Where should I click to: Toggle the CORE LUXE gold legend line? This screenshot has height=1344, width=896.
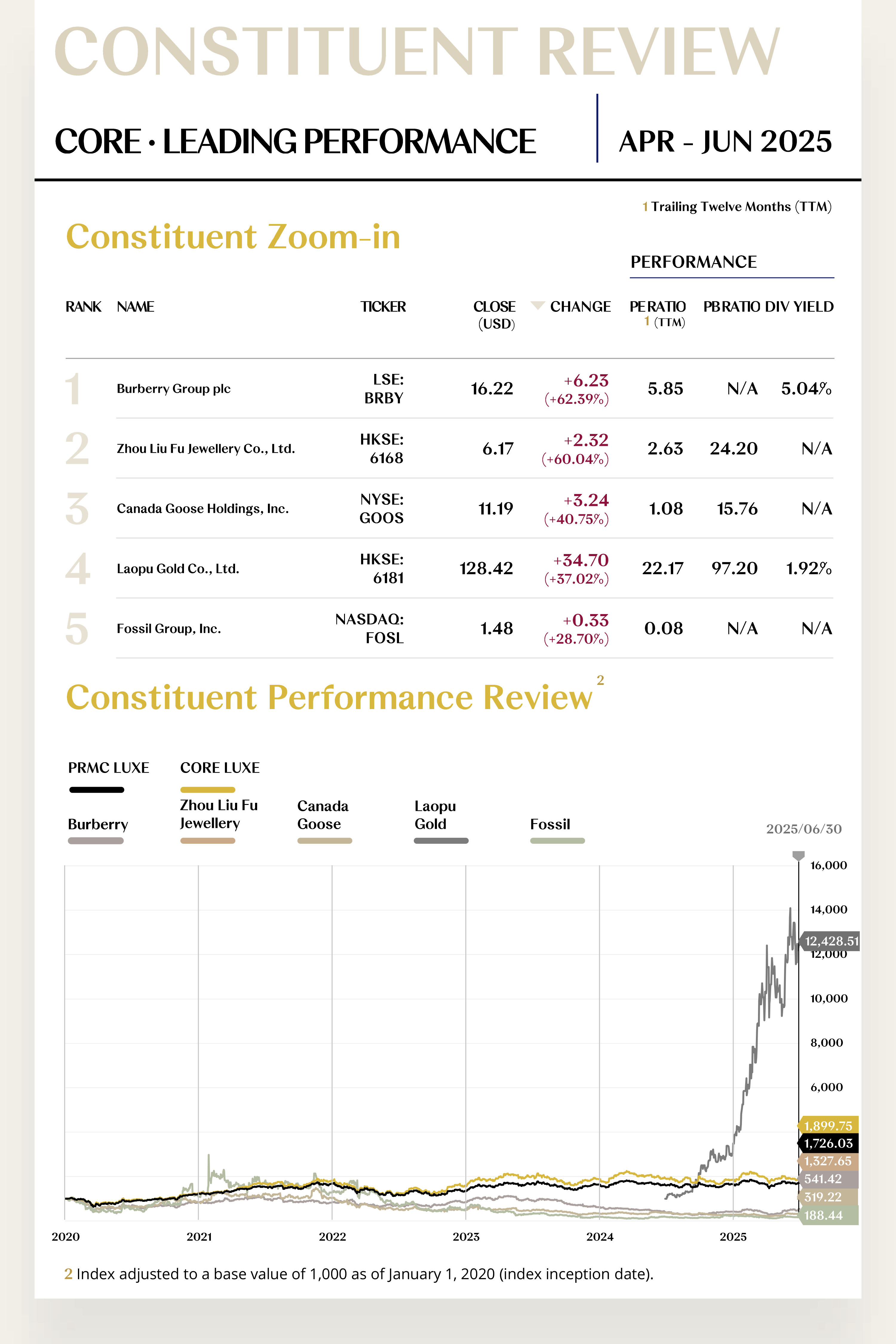point(208,790)
